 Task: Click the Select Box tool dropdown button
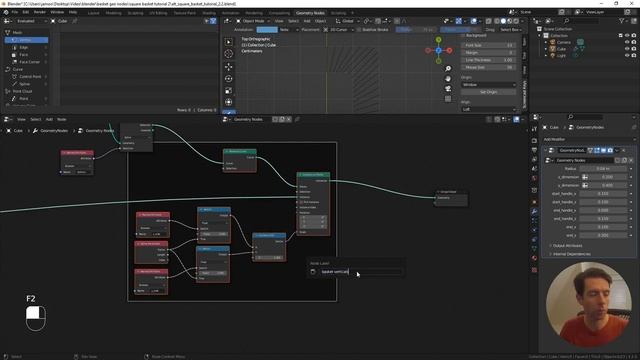pyautogui.click(x=511, y=30)
